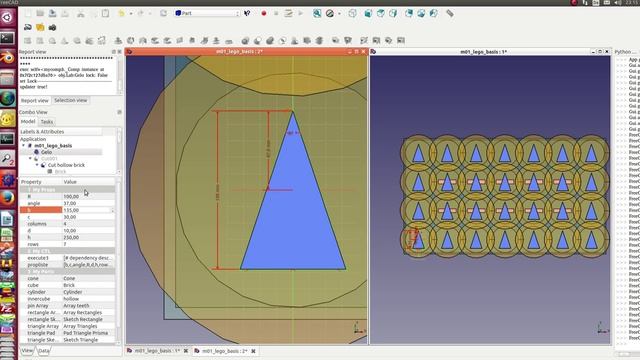Screen dimensions: 640x360
Task: Select the columns property value 4
Action: pos(89,224)
